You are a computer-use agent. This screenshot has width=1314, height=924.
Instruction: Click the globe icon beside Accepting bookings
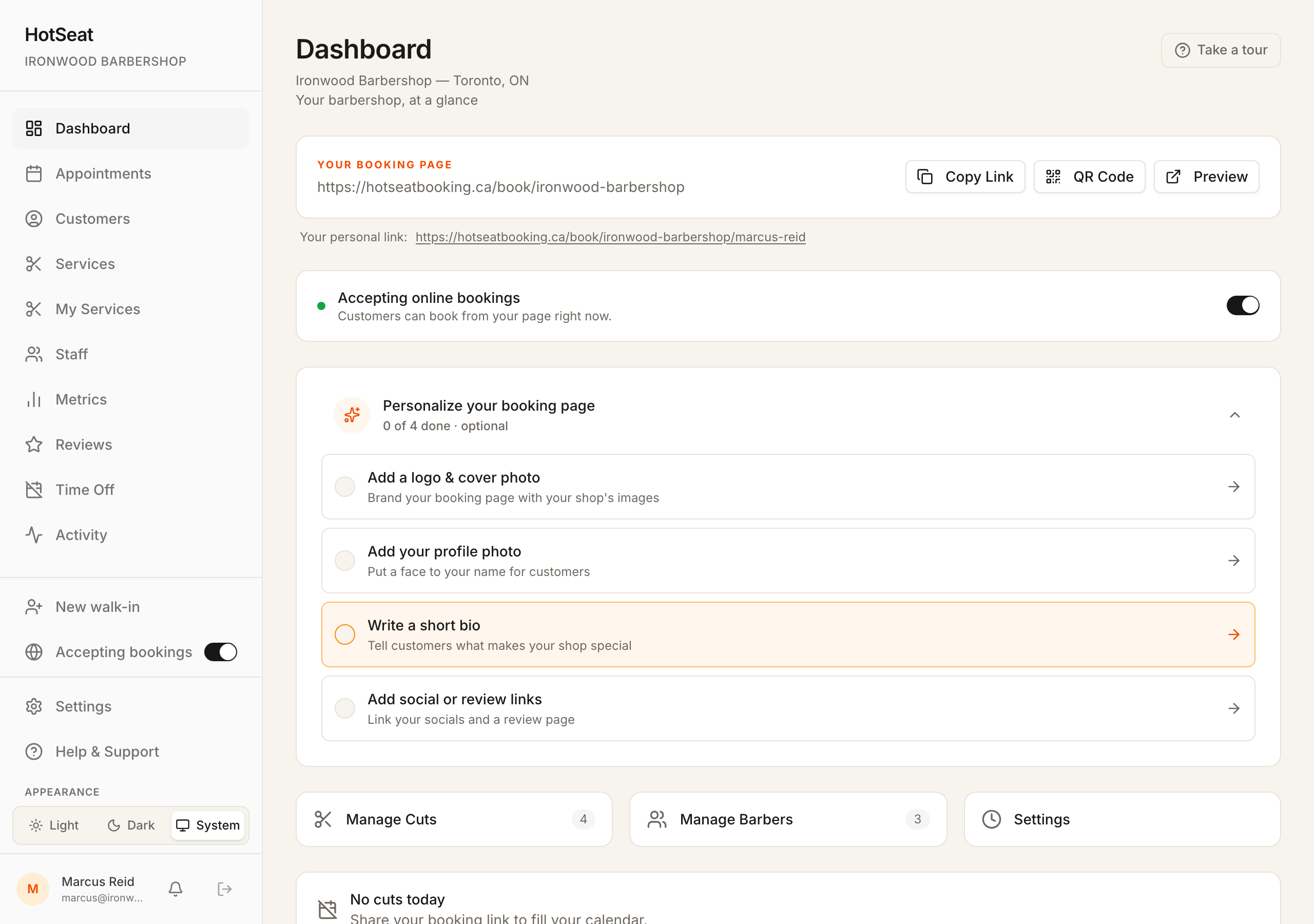34,652
